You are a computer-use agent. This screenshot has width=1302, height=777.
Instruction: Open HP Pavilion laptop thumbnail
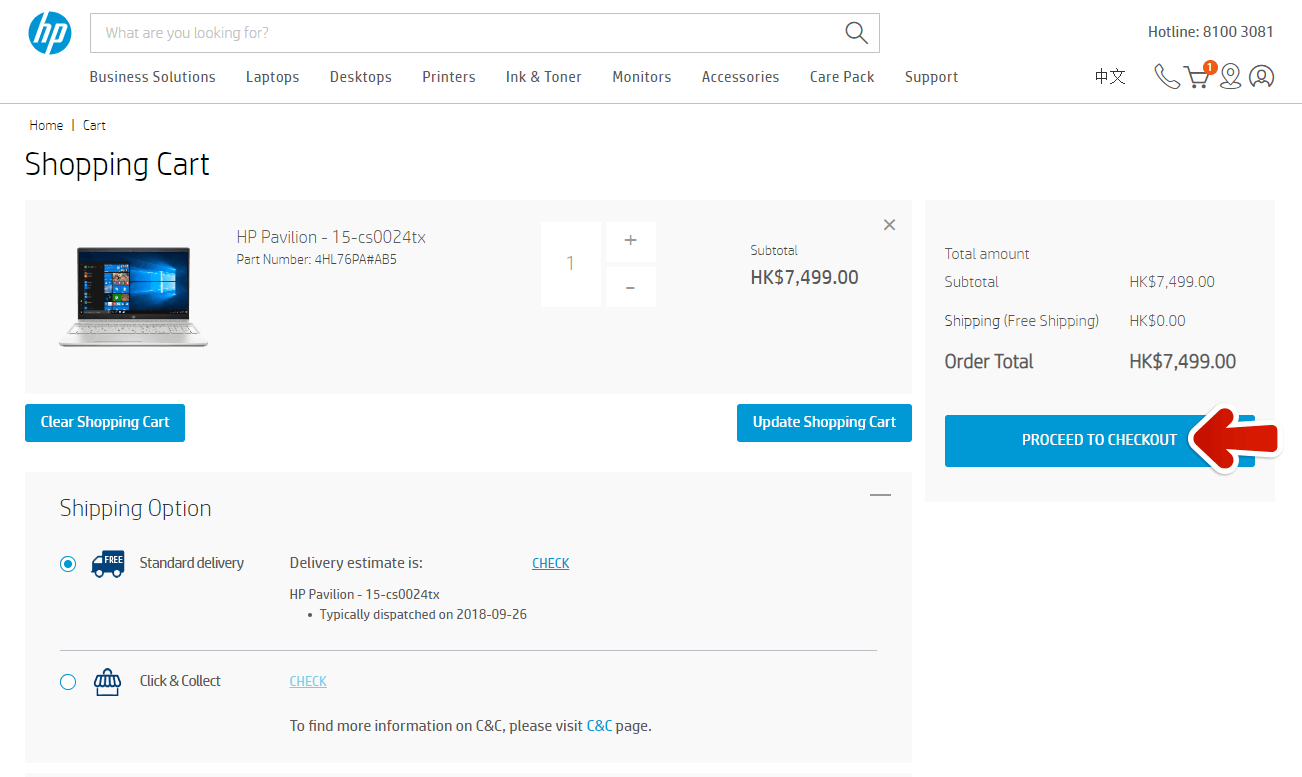tap(134, 297)
